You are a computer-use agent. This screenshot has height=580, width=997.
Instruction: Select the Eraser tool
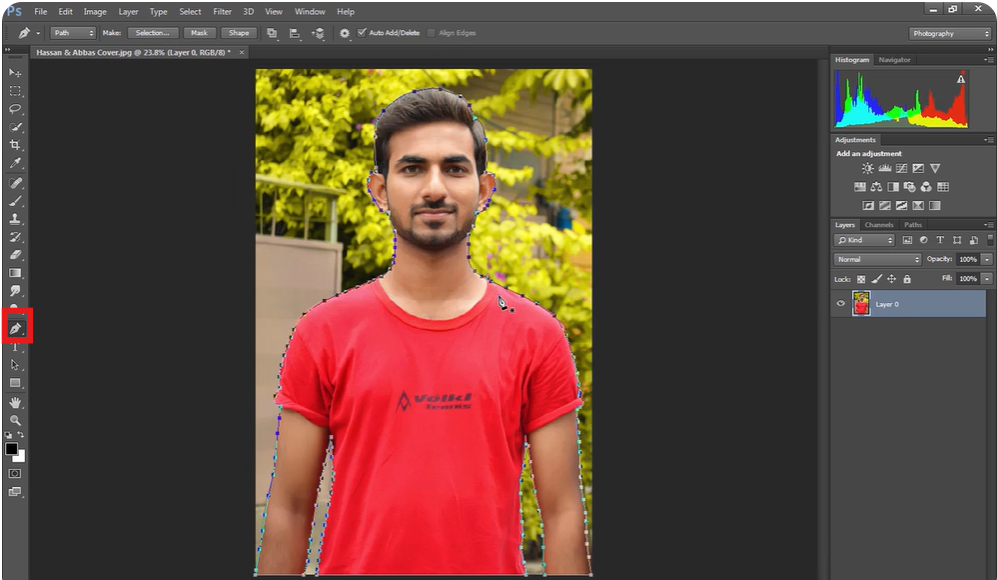coord(15,254)
